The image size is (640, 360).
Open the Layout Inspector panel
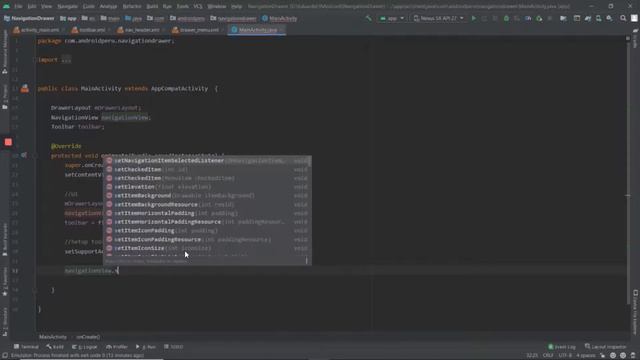(606, 347)
